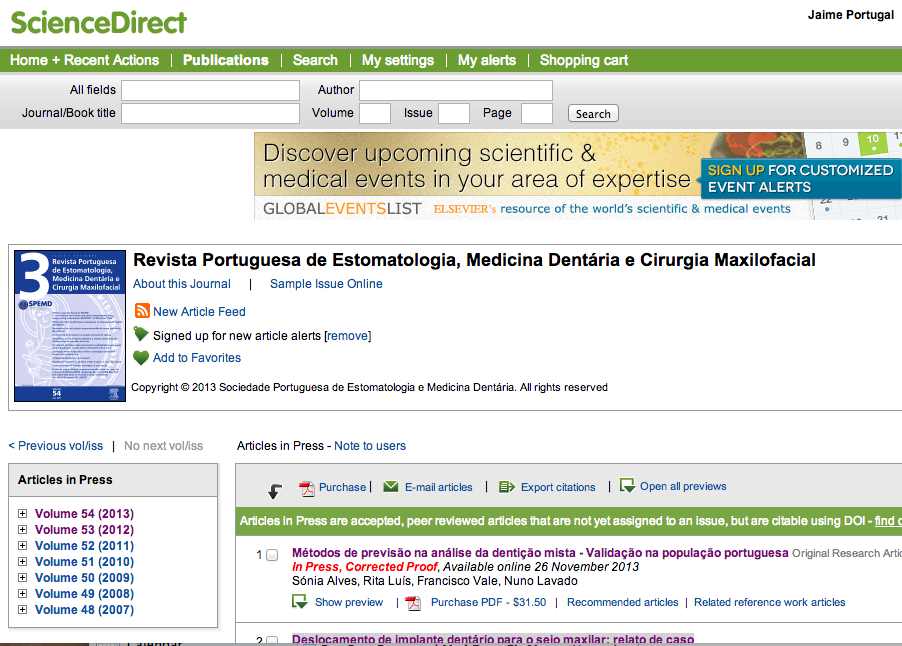Open the Note to users link

[370, 446]
